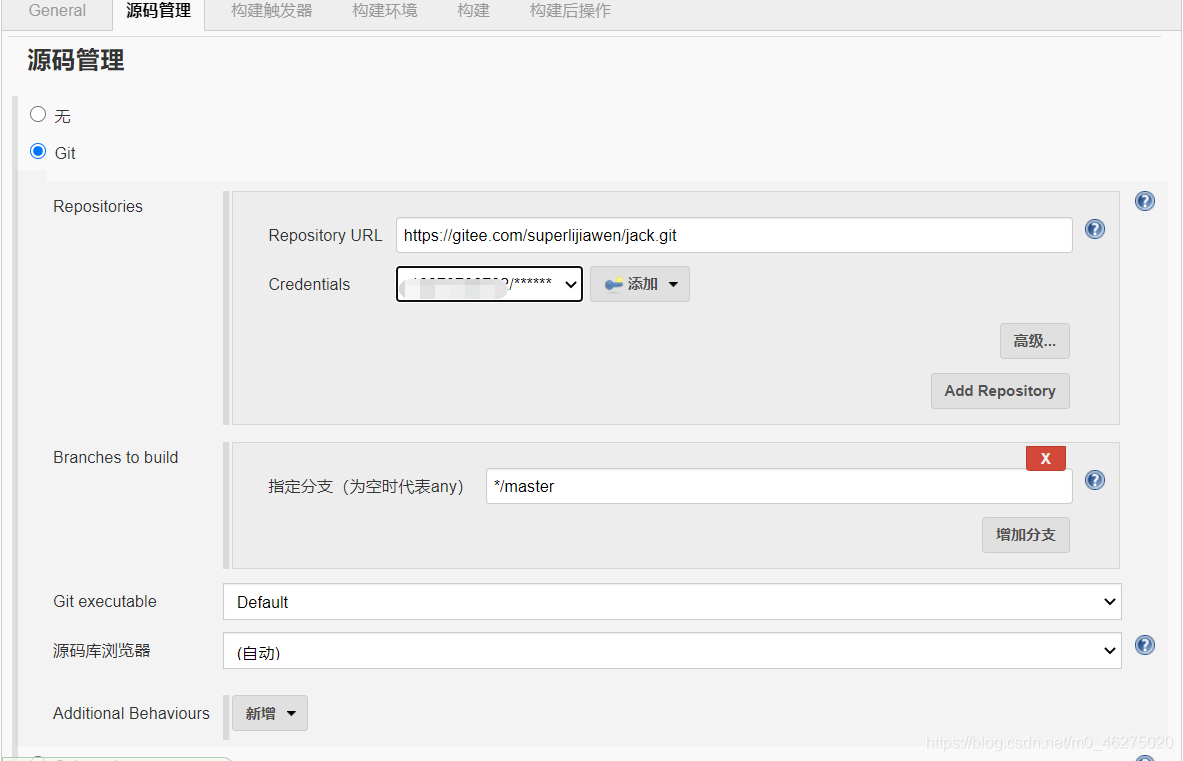Switch to the General tab
The image size is (1183, 761).
[x=57, y=11]
